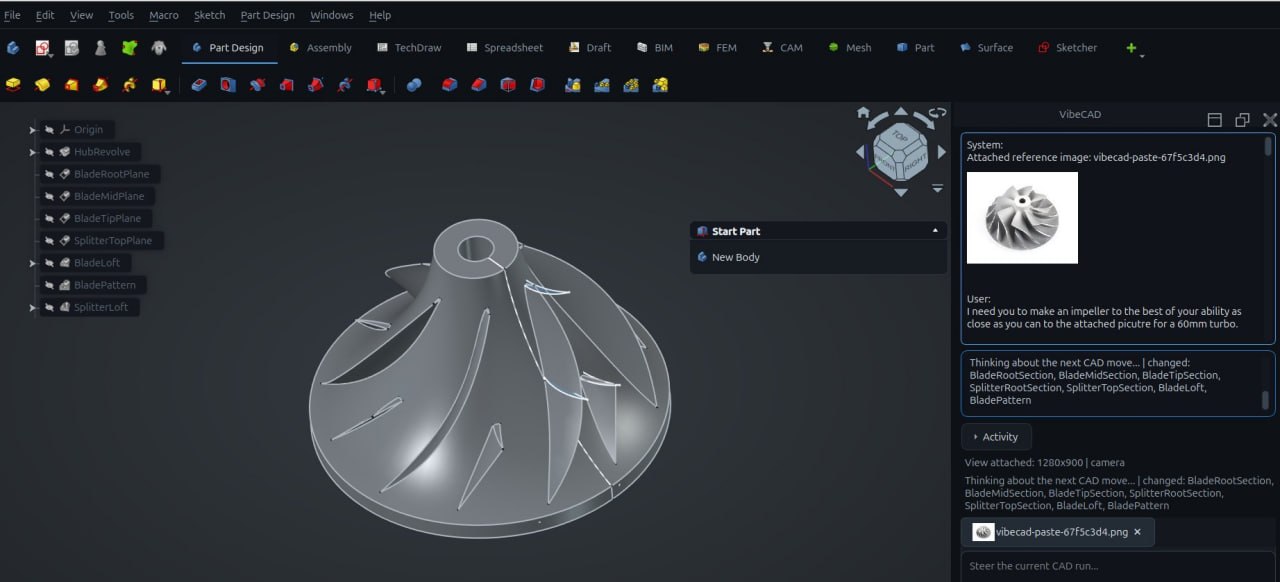Toggle visibility of BladeRootPlane
The image size is (1280, 582).
(49, 174)
